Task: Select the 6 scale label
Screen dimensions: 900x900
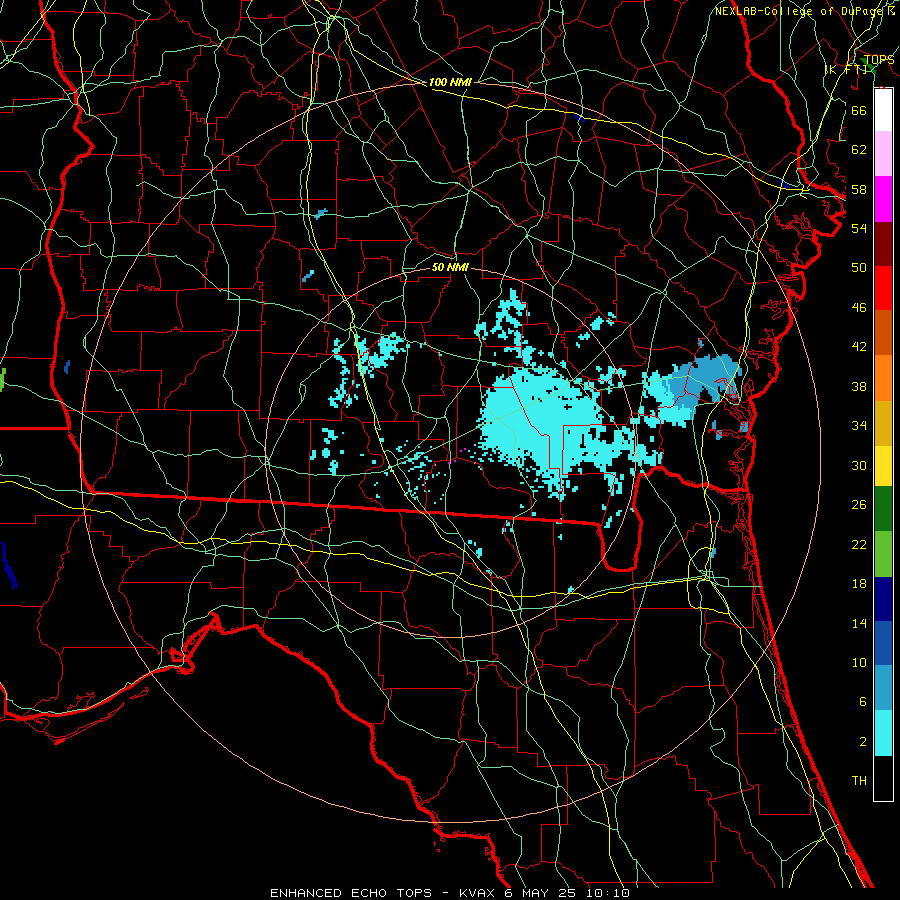Action: point(862,702)
